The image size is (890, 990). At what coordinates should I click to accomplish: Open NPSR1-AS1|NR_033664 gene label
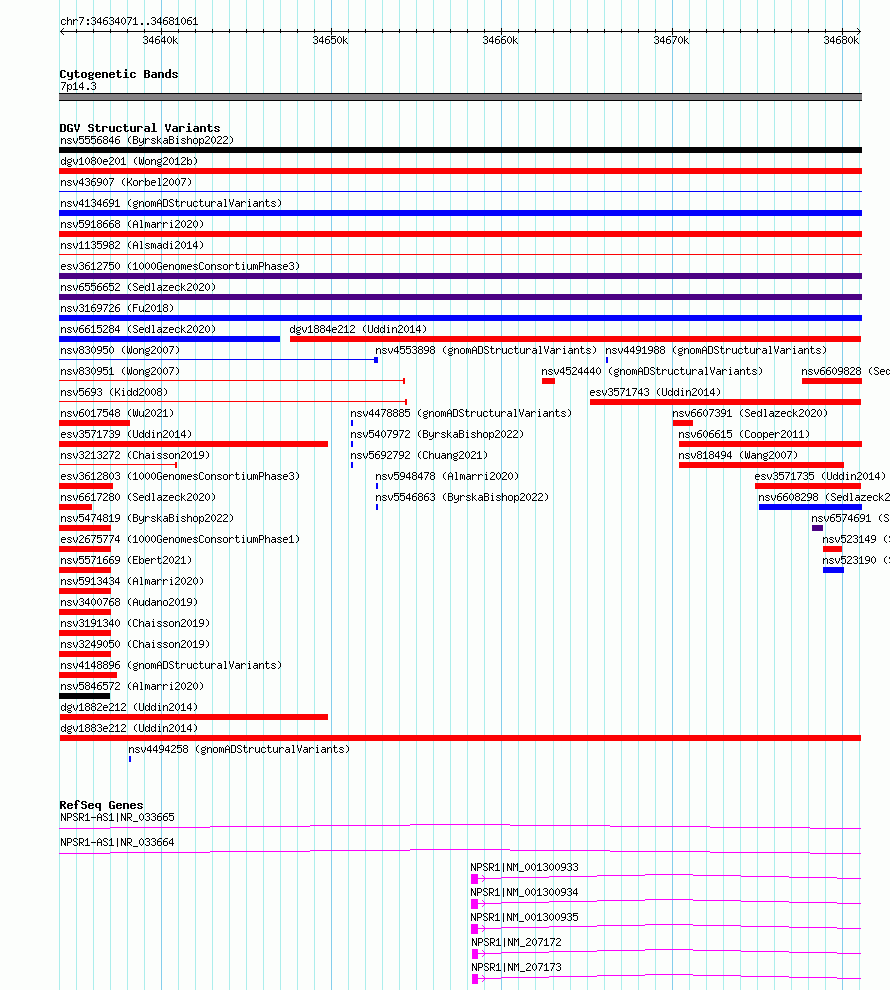[117, 842]
